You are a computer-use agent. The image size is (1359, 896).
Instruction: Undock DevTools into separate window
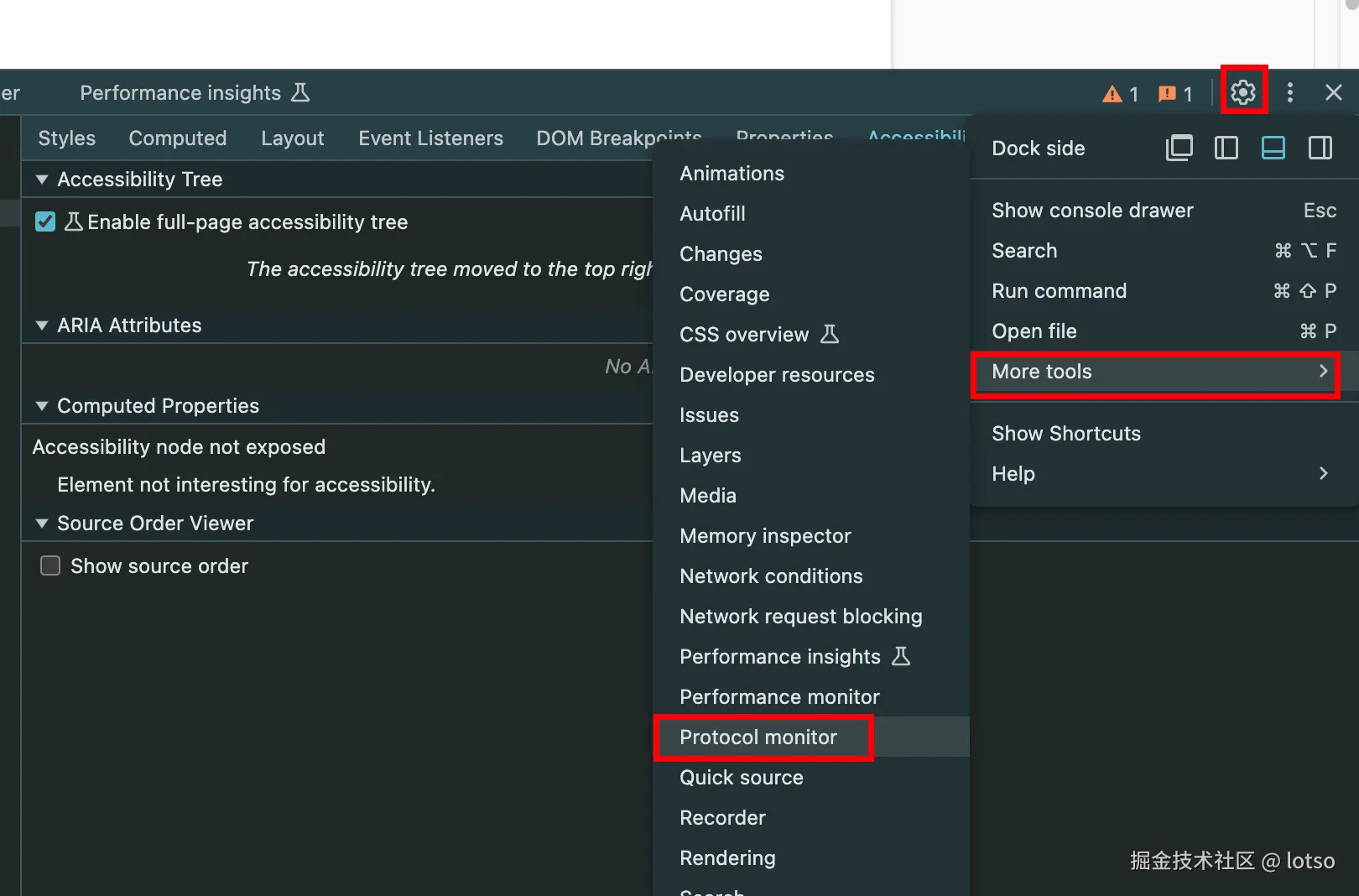tap(1179, 148)
